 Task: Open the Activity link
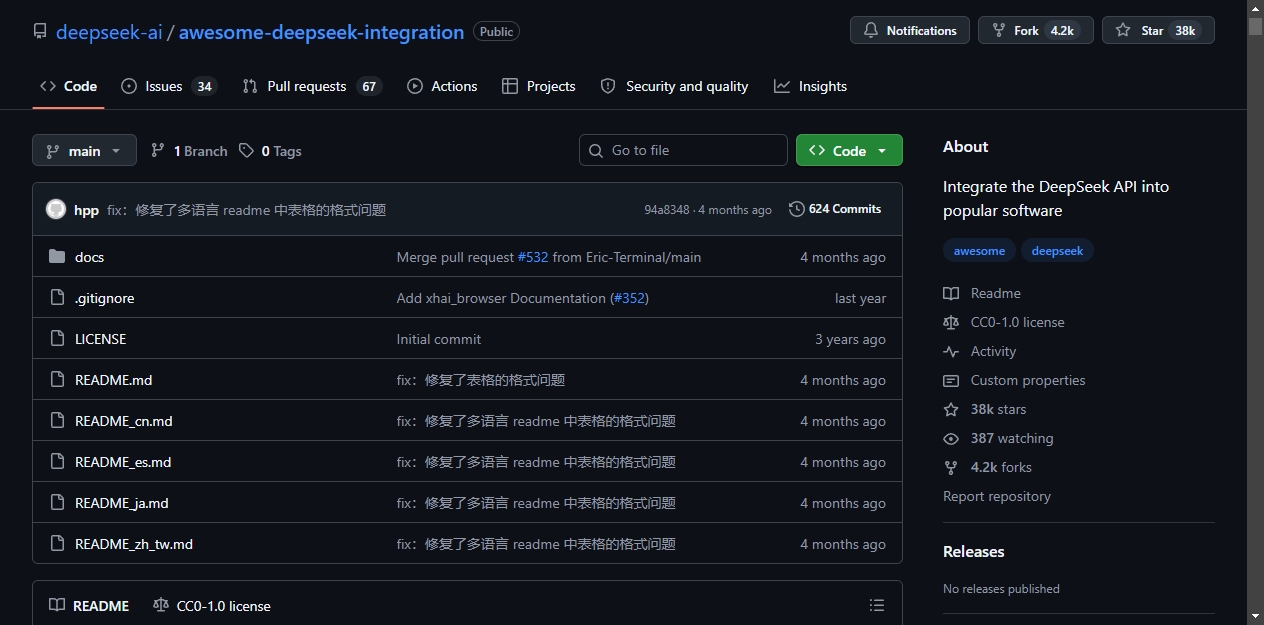pyautogui.click(x=980, y=351)
